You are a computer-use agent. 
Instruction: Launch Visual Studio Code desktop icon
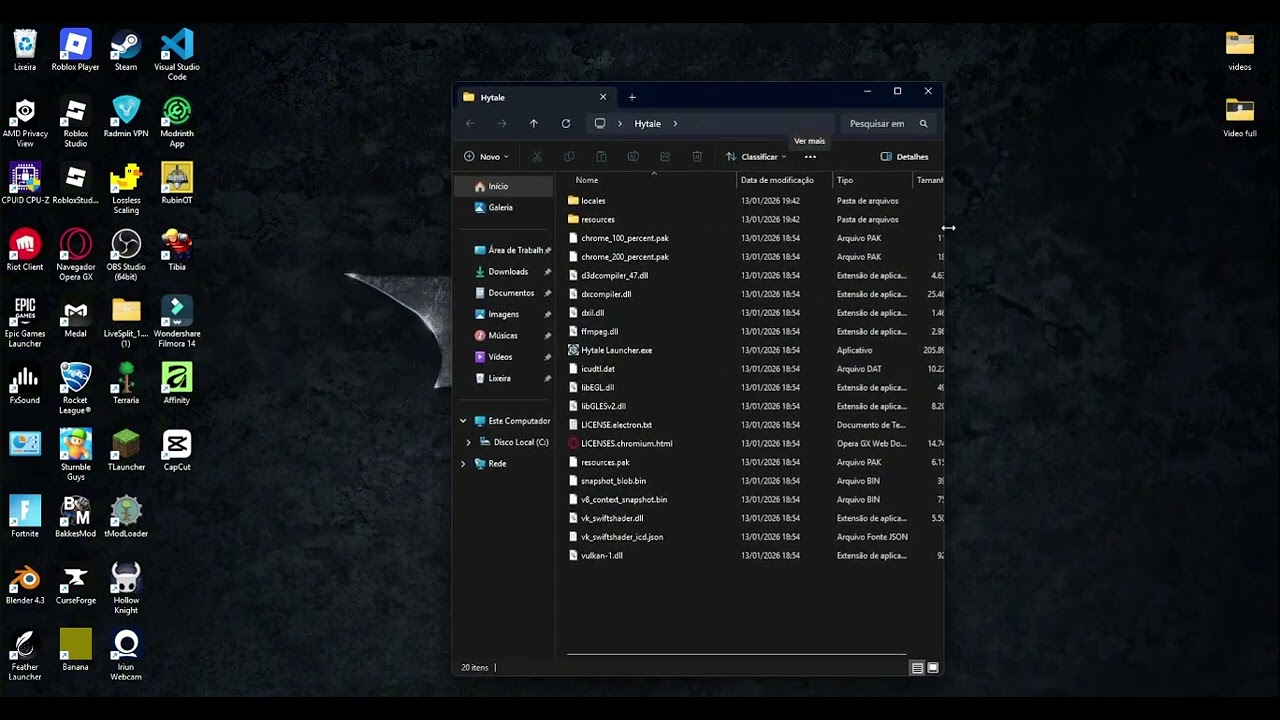tap(177, 55)
